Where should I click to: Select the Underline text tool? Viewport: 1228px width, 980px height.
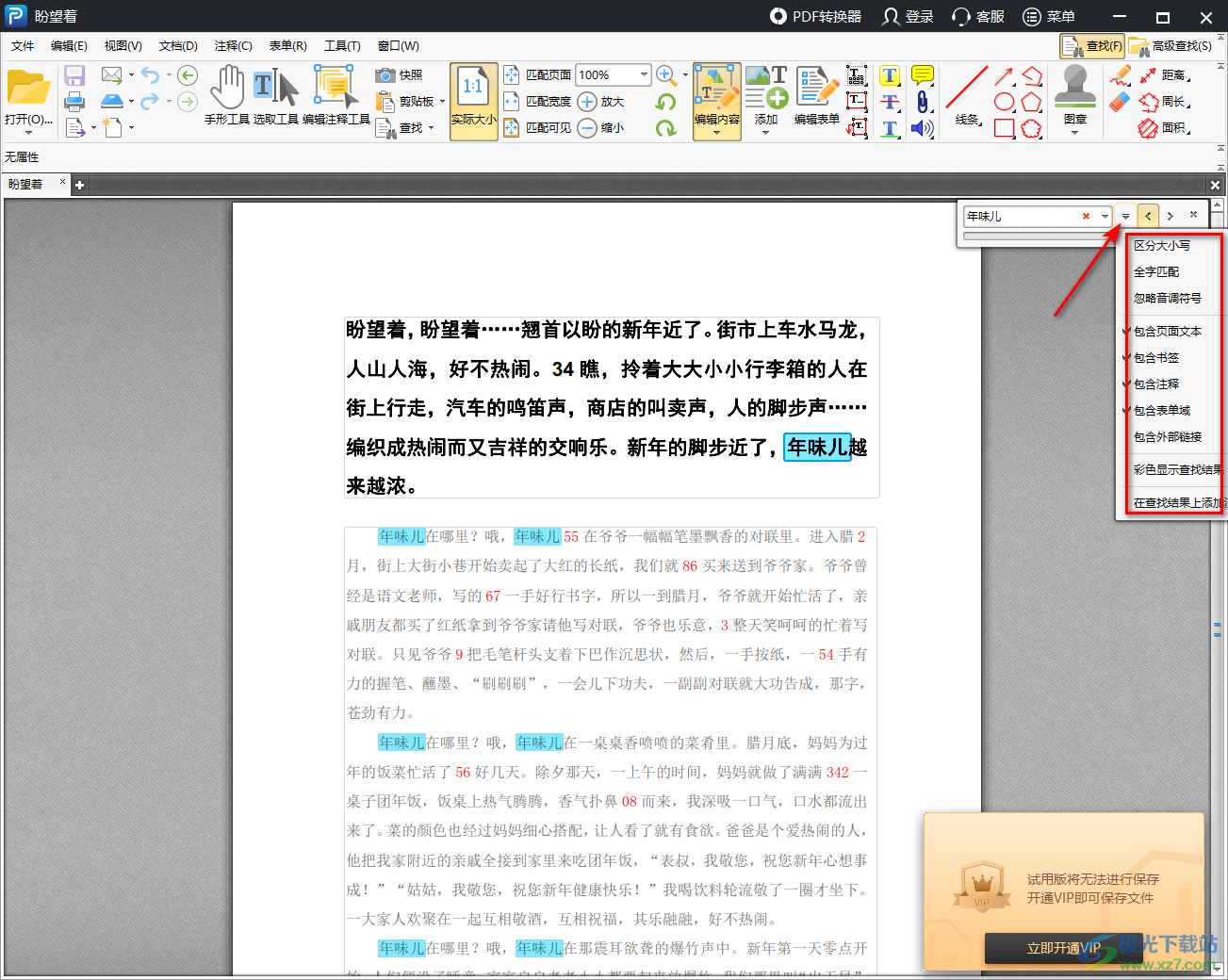[x=890, y=128]
